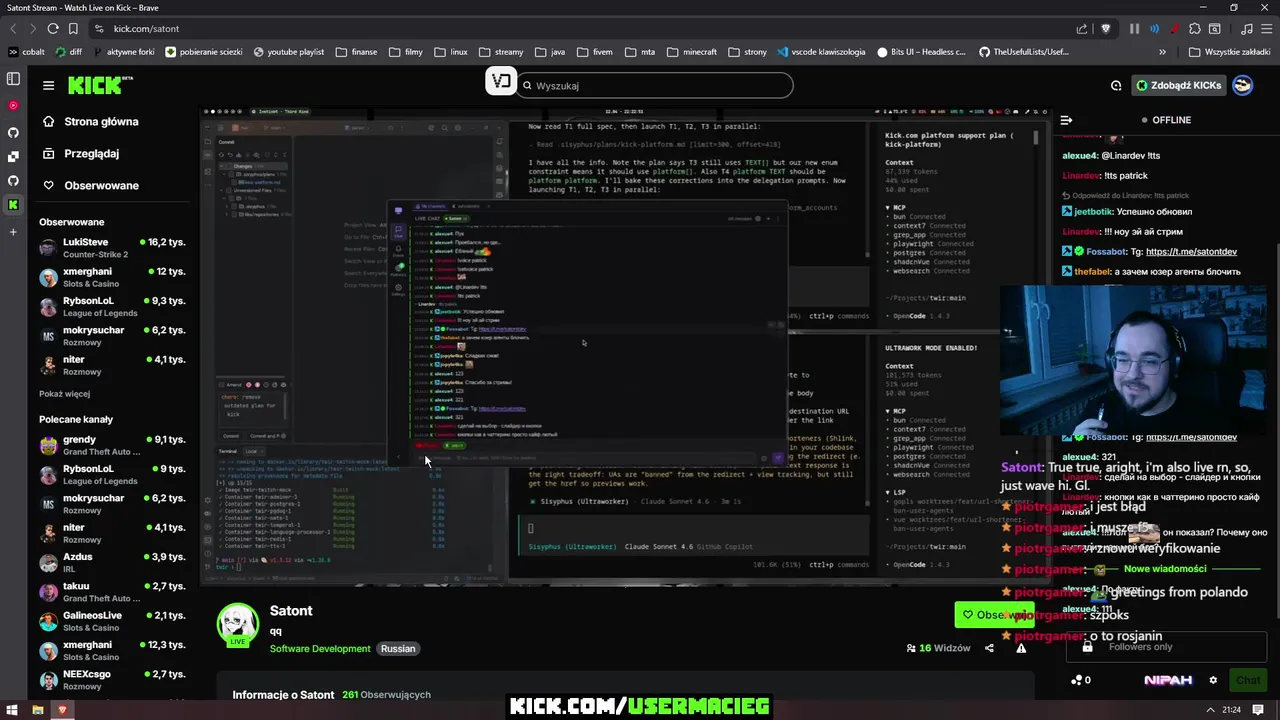The width and height of the screenshot is (1280, 720).
Task: Open the extensions puzzle icon
Action: 1194,29
